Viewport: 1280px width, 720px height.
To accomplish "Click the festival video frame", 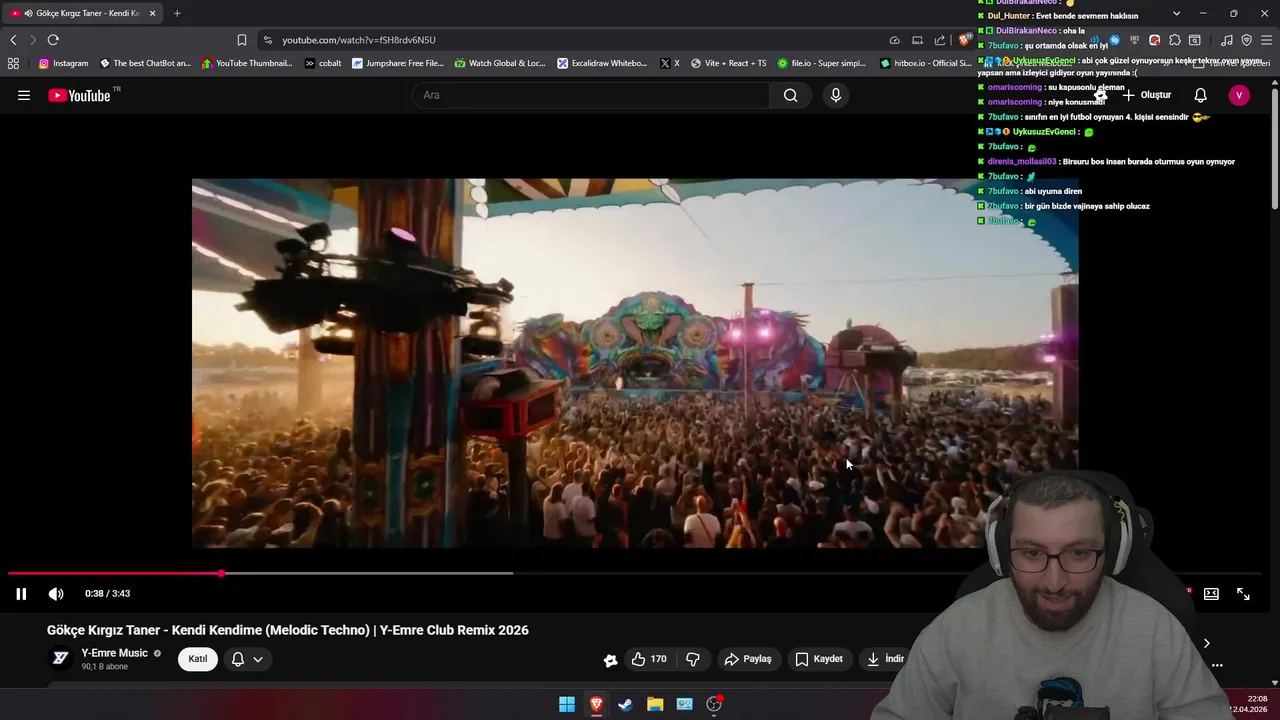I will pyautogui.click(x=635, y=363).
